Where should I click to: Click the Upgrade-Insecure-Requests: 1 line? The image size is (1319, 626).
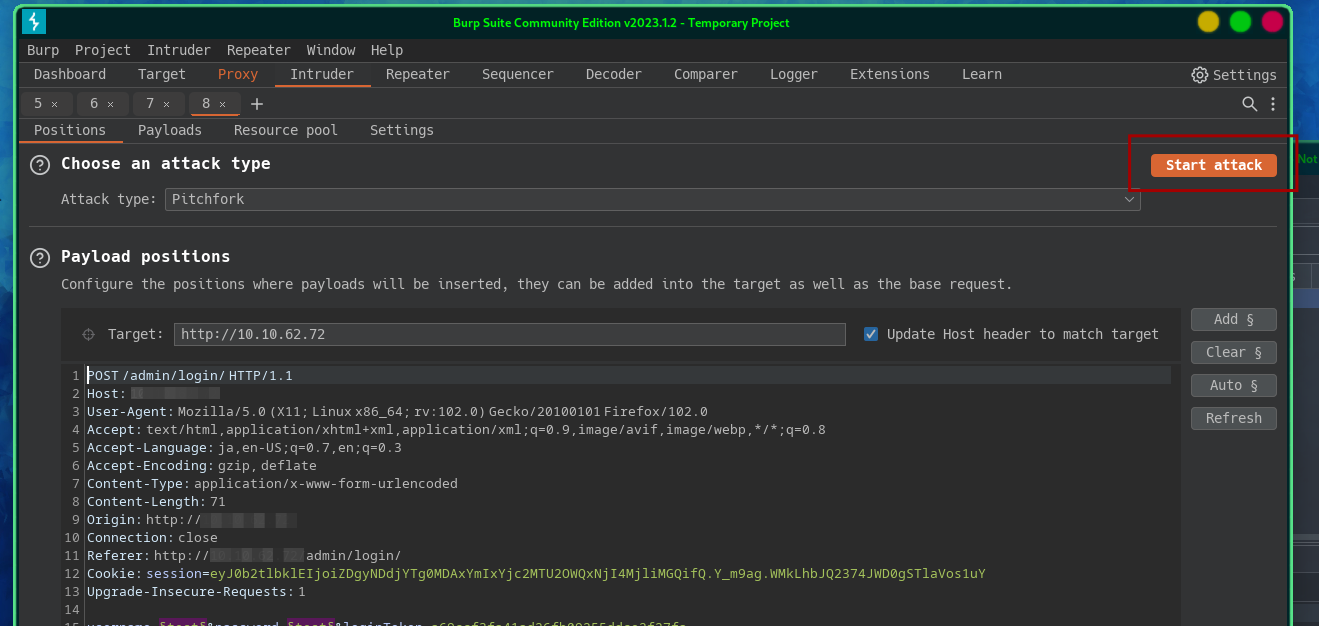pos(196,592)
